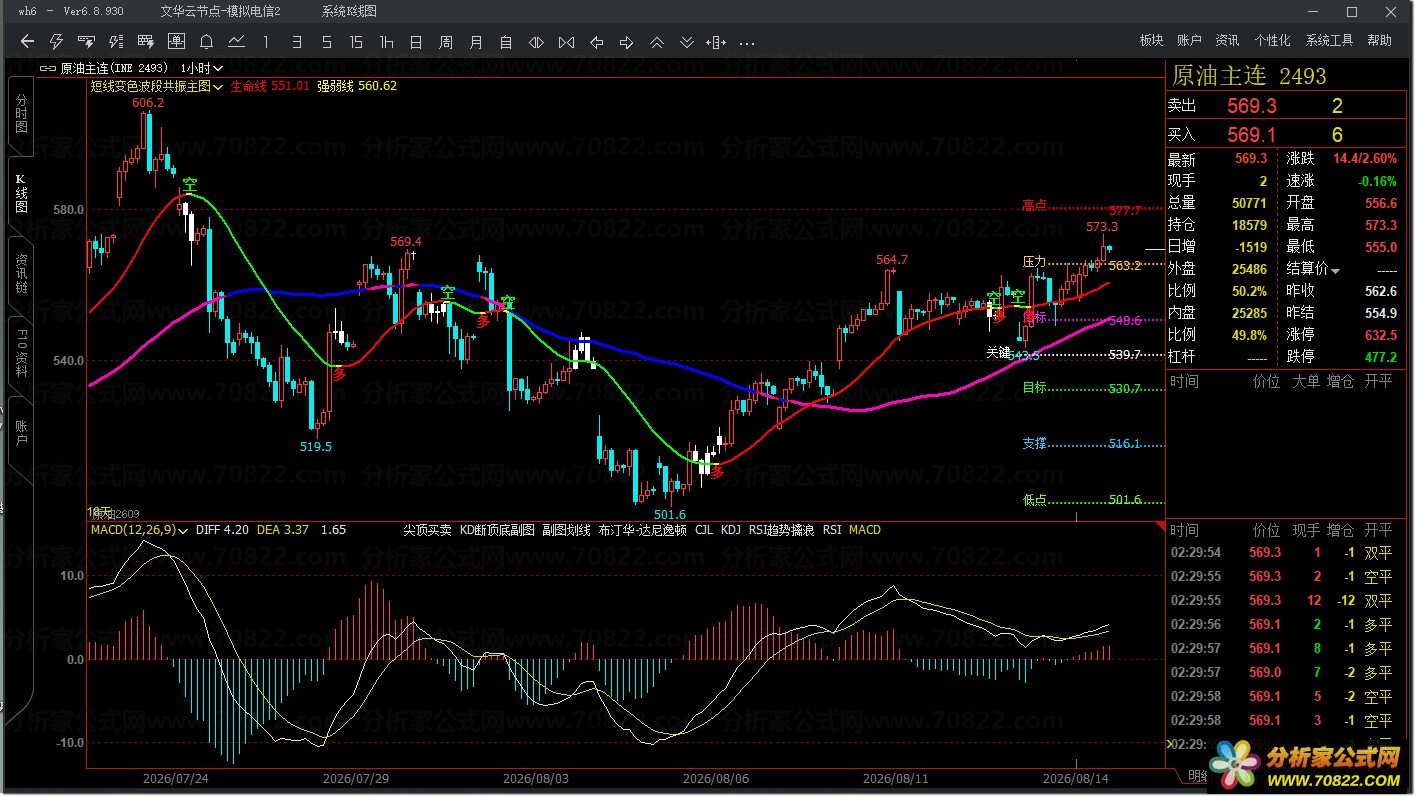Switch to the K线图 side tab

pos(21,194)
